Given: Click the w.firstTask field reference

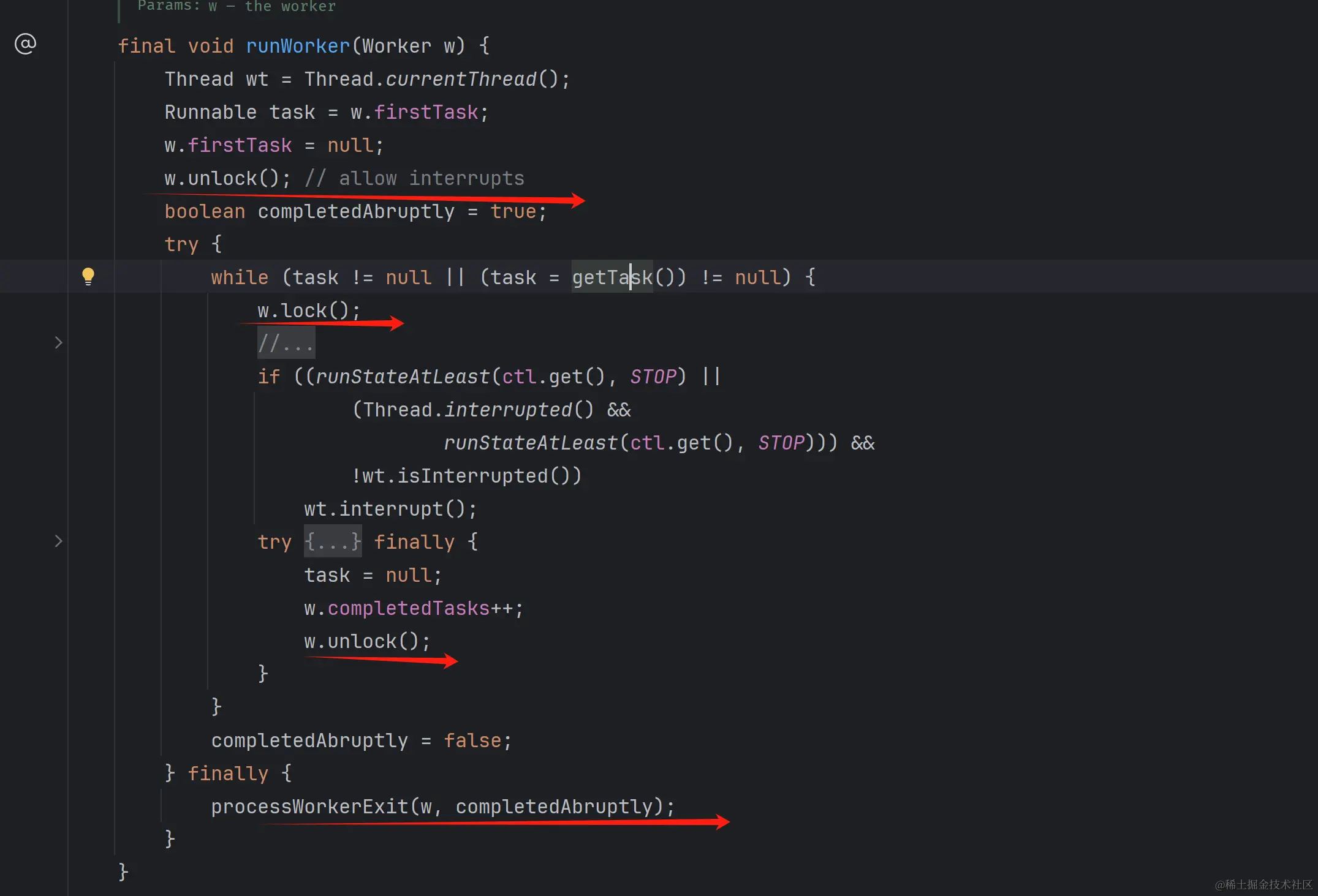Looking at the screenshot, I should [426, 112].
